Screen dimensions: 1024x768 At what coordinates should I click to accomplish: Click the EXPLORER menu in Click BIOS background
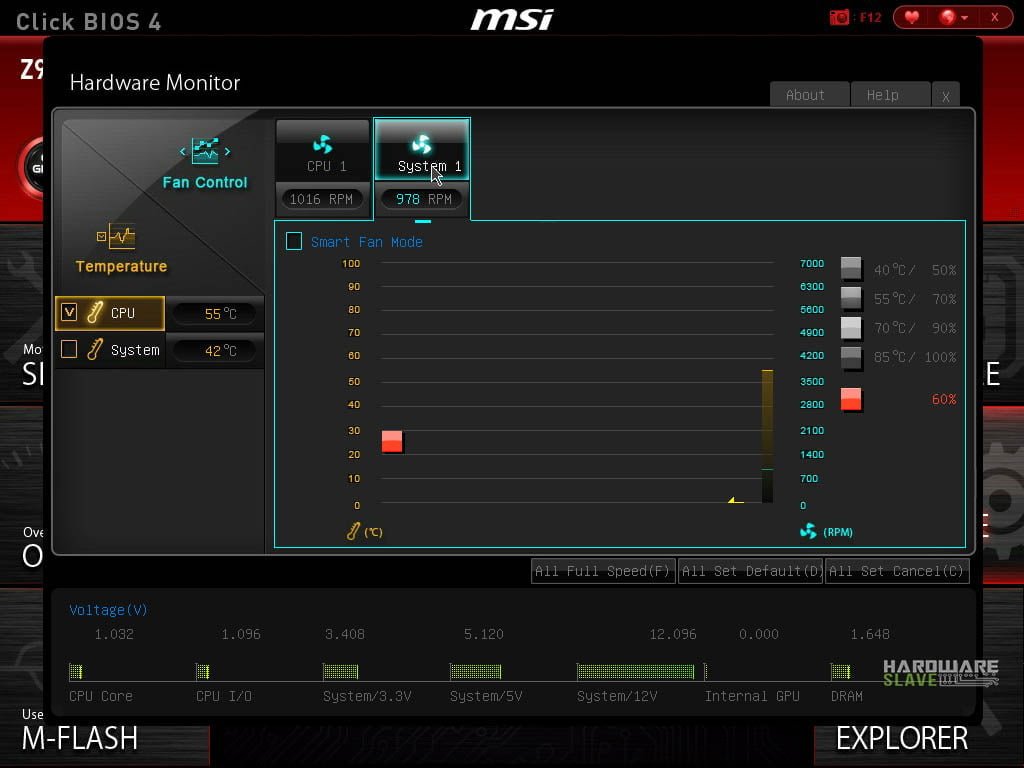pos(902,739)
